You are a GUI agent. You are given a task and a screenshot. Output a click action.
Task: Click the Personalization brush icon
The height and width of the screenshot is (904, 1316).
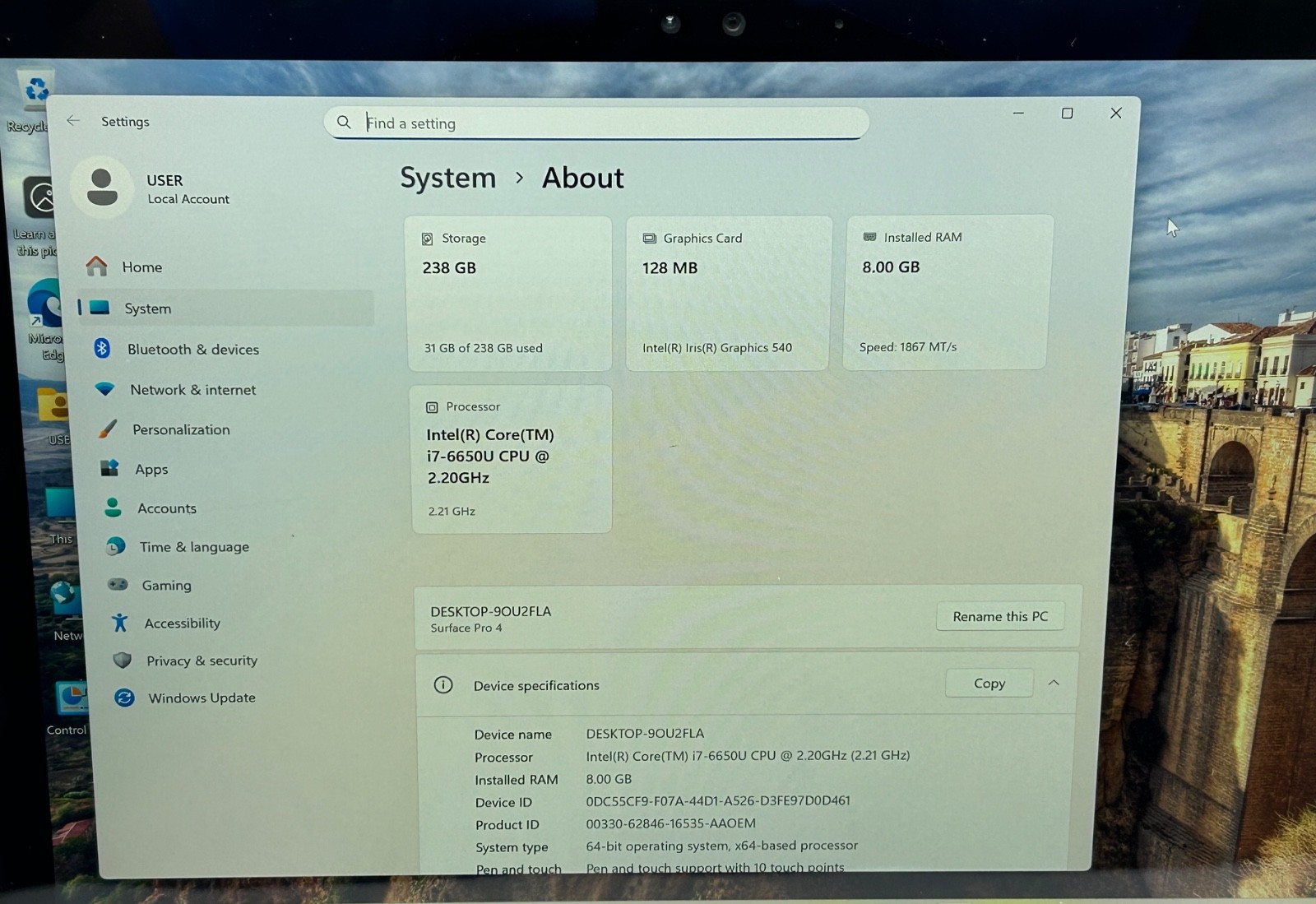(108, 429)
